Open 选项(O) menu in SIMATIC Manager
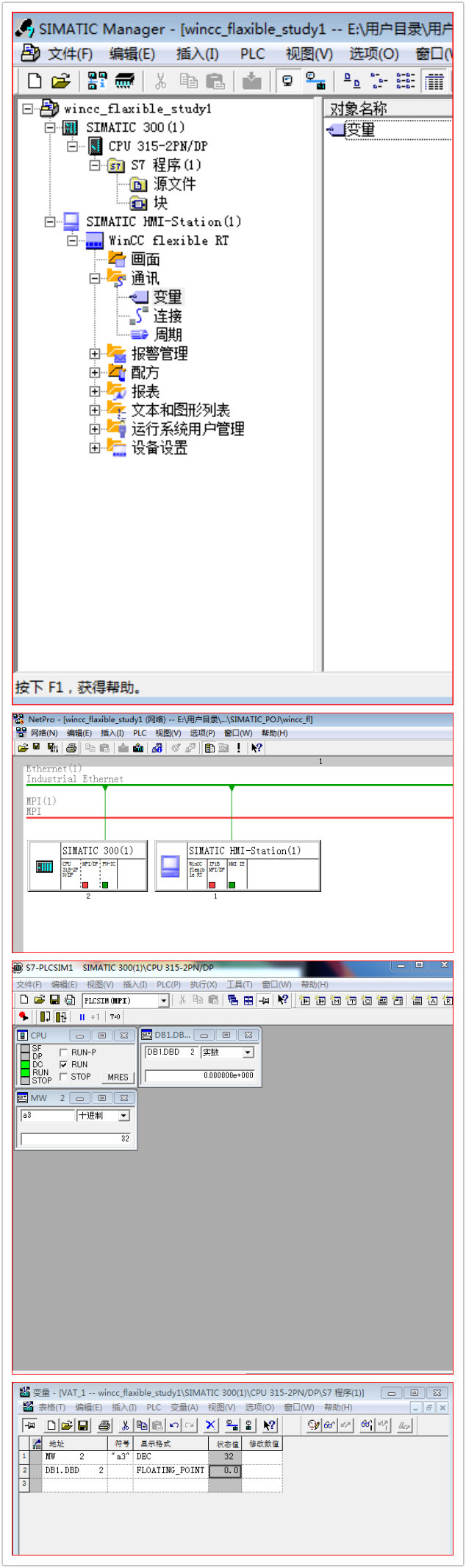This screenshot has width=466, height=1568. (x=374, y=54)
